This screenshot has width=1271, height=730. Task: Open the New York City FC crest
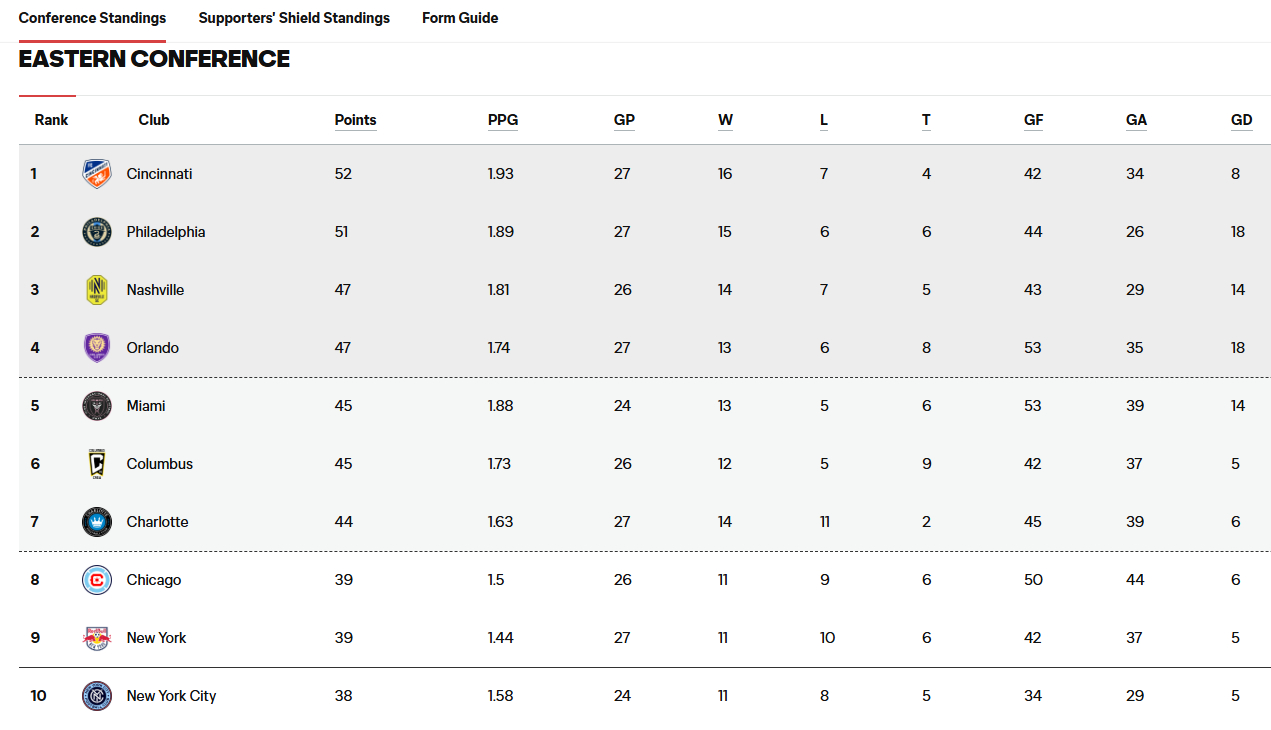(97, 696)
